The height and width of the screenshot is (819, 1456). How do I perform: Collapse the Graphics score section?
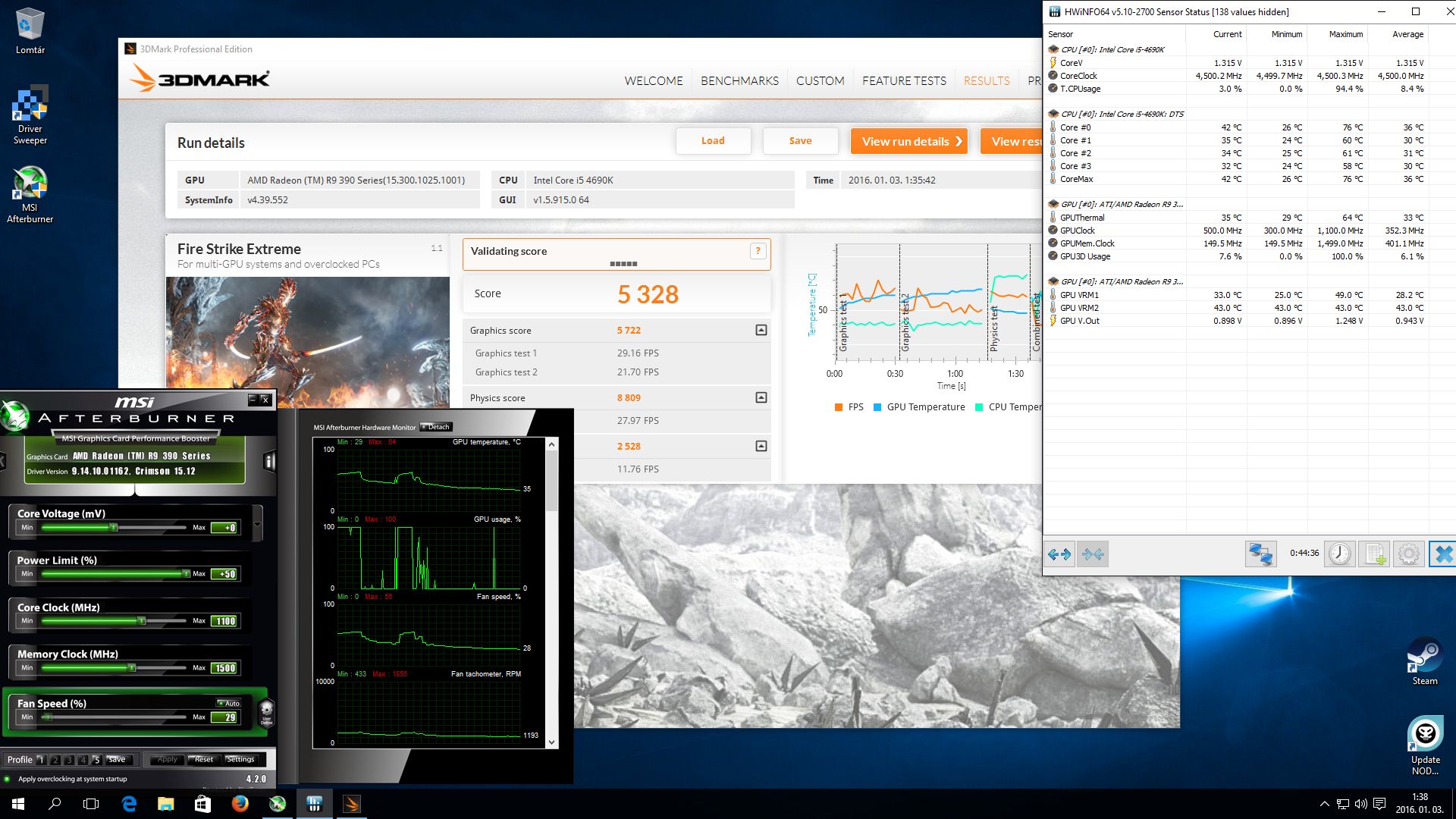(761, 330)
